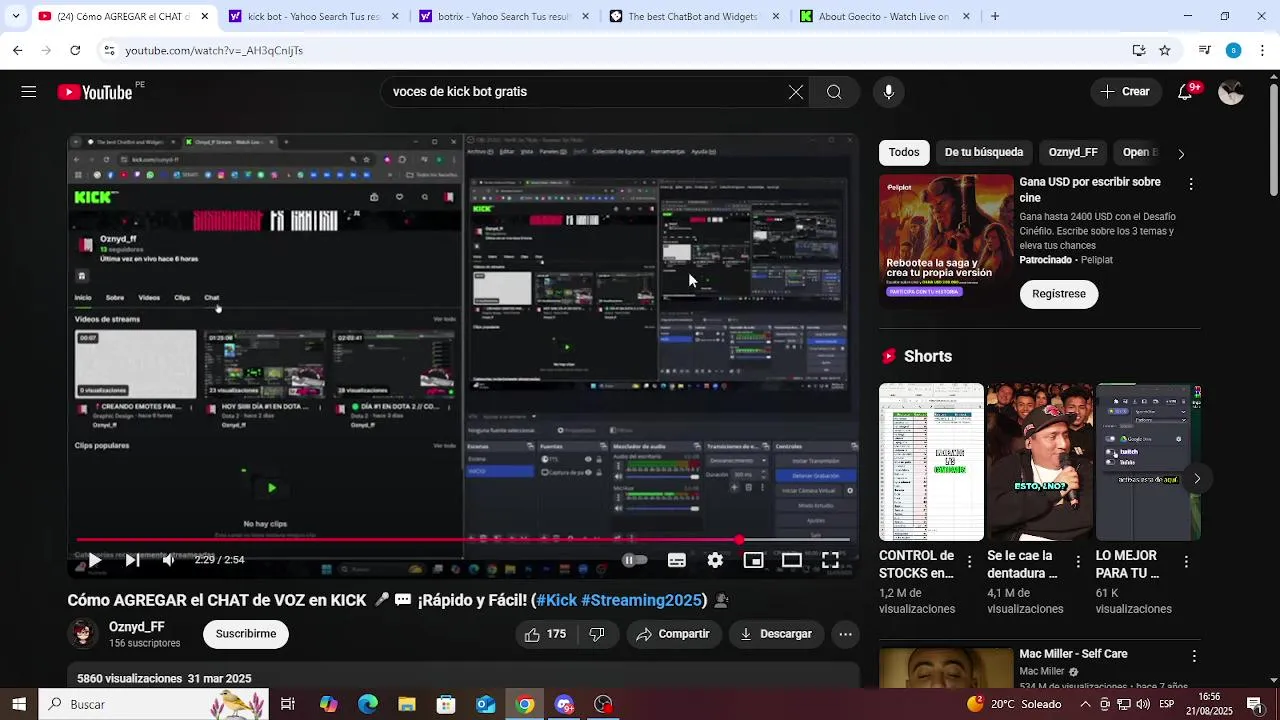Open Mac Miller - Self Care video title
The image size is (1280, 720).
(x=1073, y=654)
